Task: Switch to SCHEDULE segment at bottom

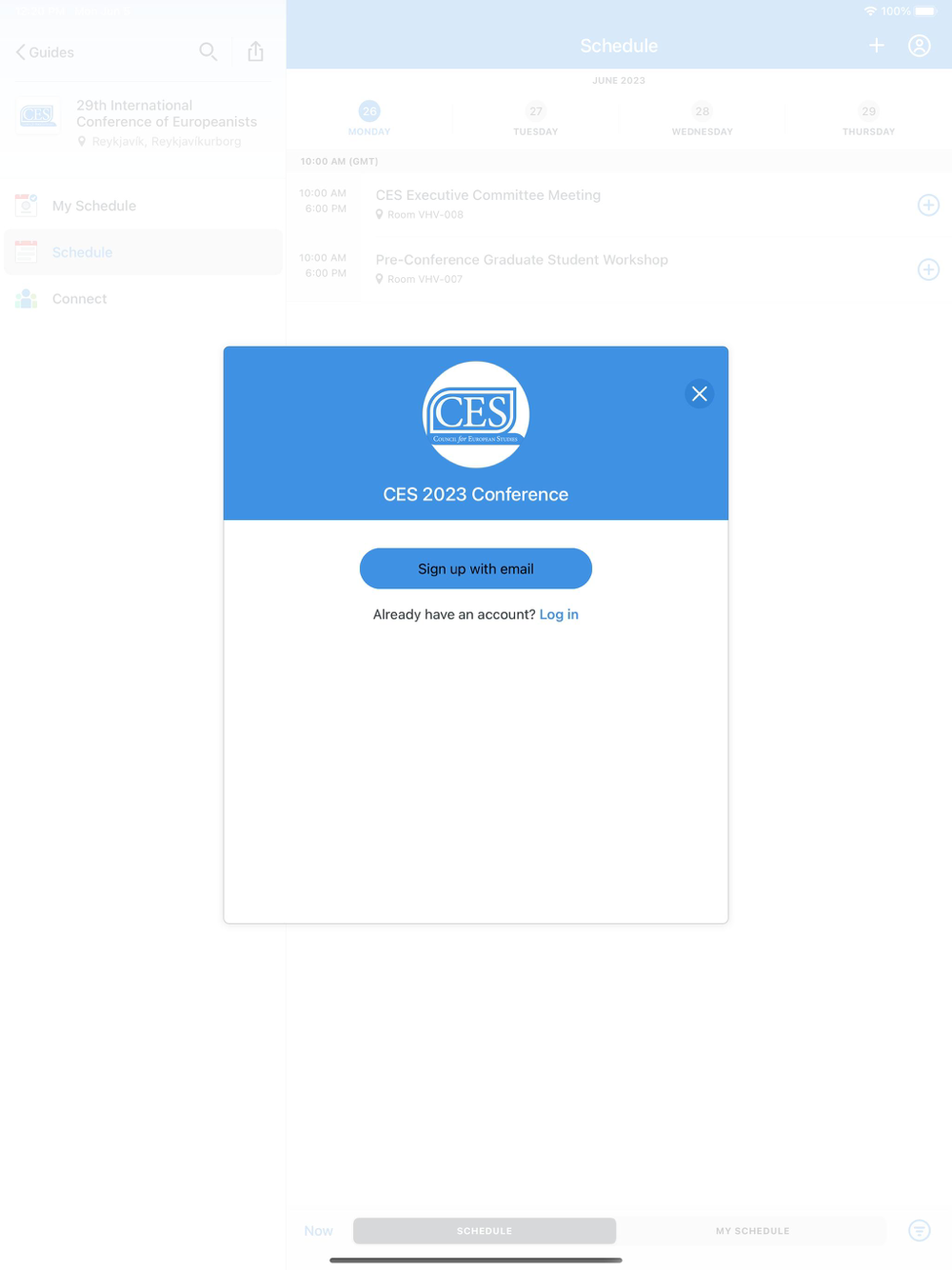Action: point(485,1231)
